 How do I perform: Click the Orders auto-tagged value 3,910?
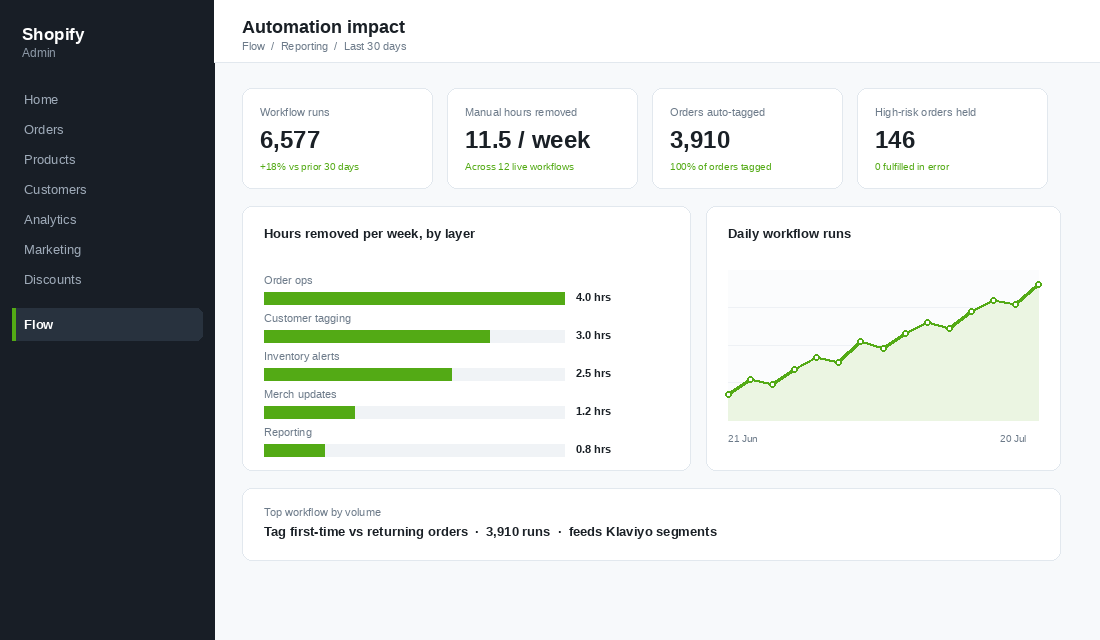pyautogui.click(x=699, y=140)
